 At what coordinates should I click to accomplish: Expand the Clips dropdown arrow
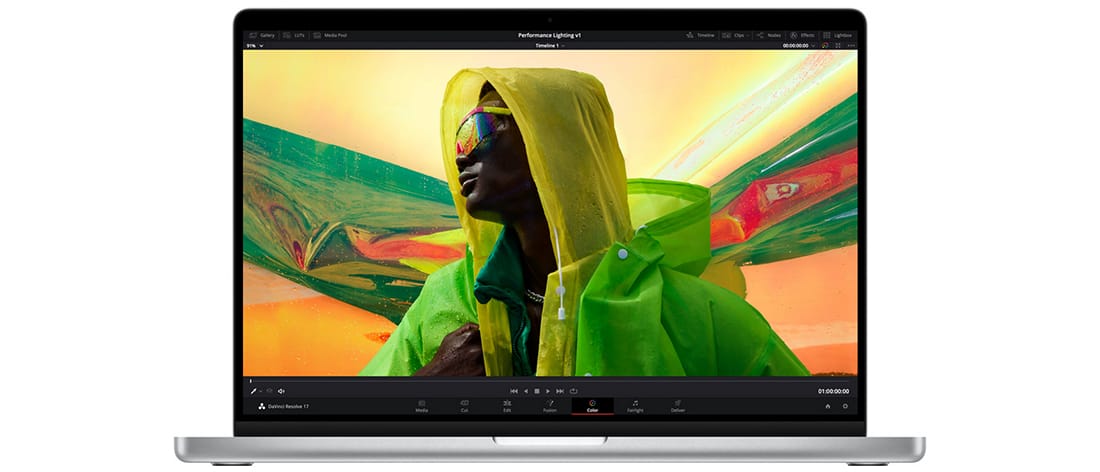click(x=748, y=35)
